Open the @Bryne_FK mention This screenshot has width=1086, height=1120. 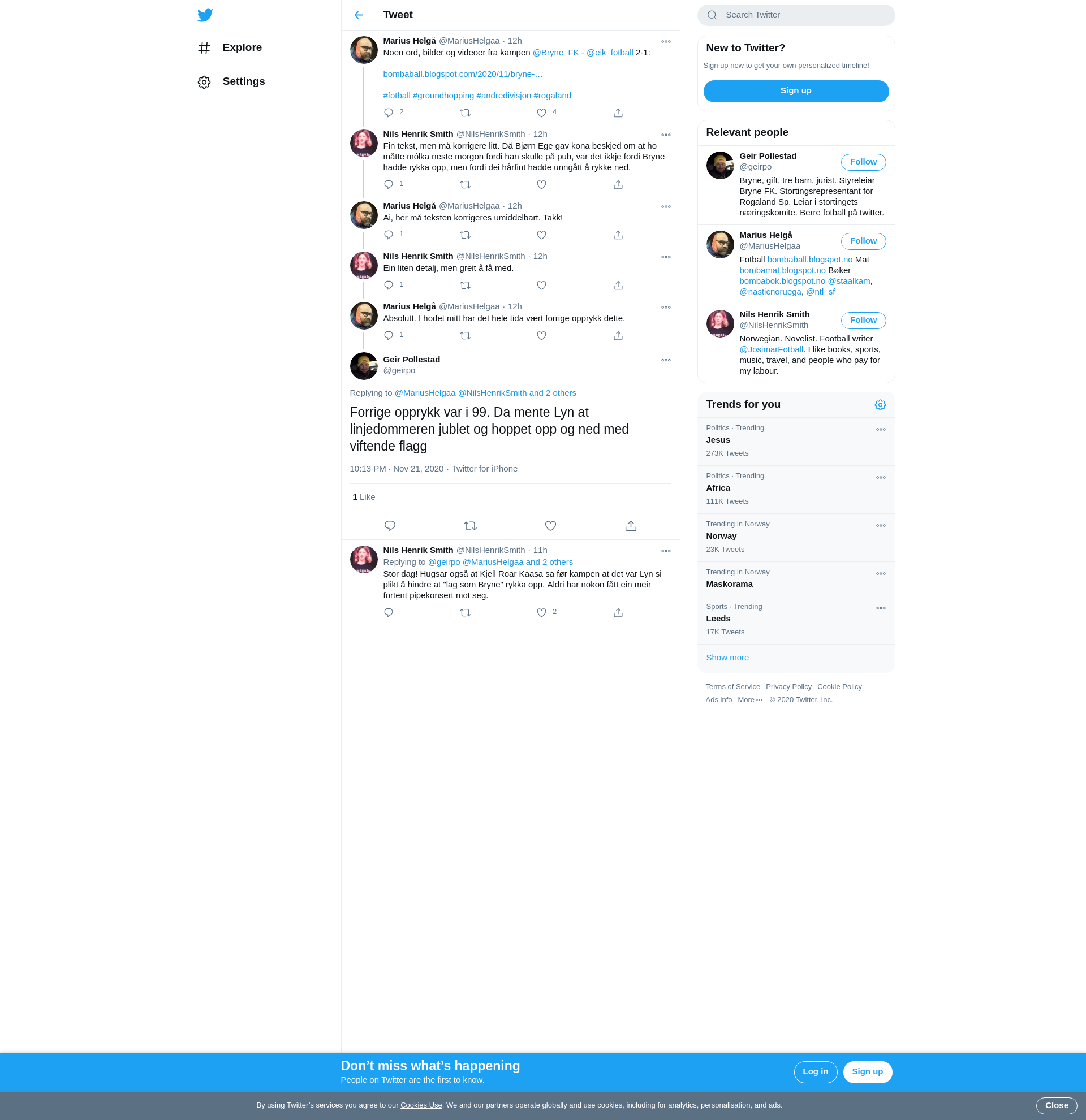[555, 53]
